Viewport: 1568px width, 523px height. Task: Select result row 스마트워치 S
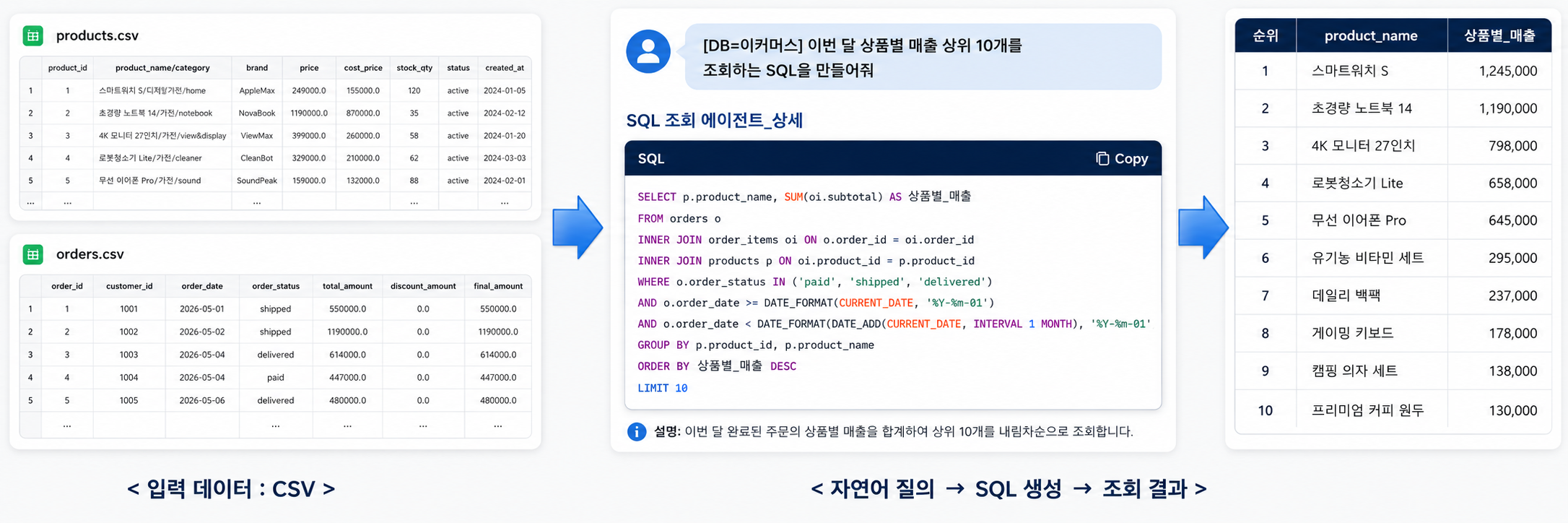pyautogui.click(x=1393, y=71)
